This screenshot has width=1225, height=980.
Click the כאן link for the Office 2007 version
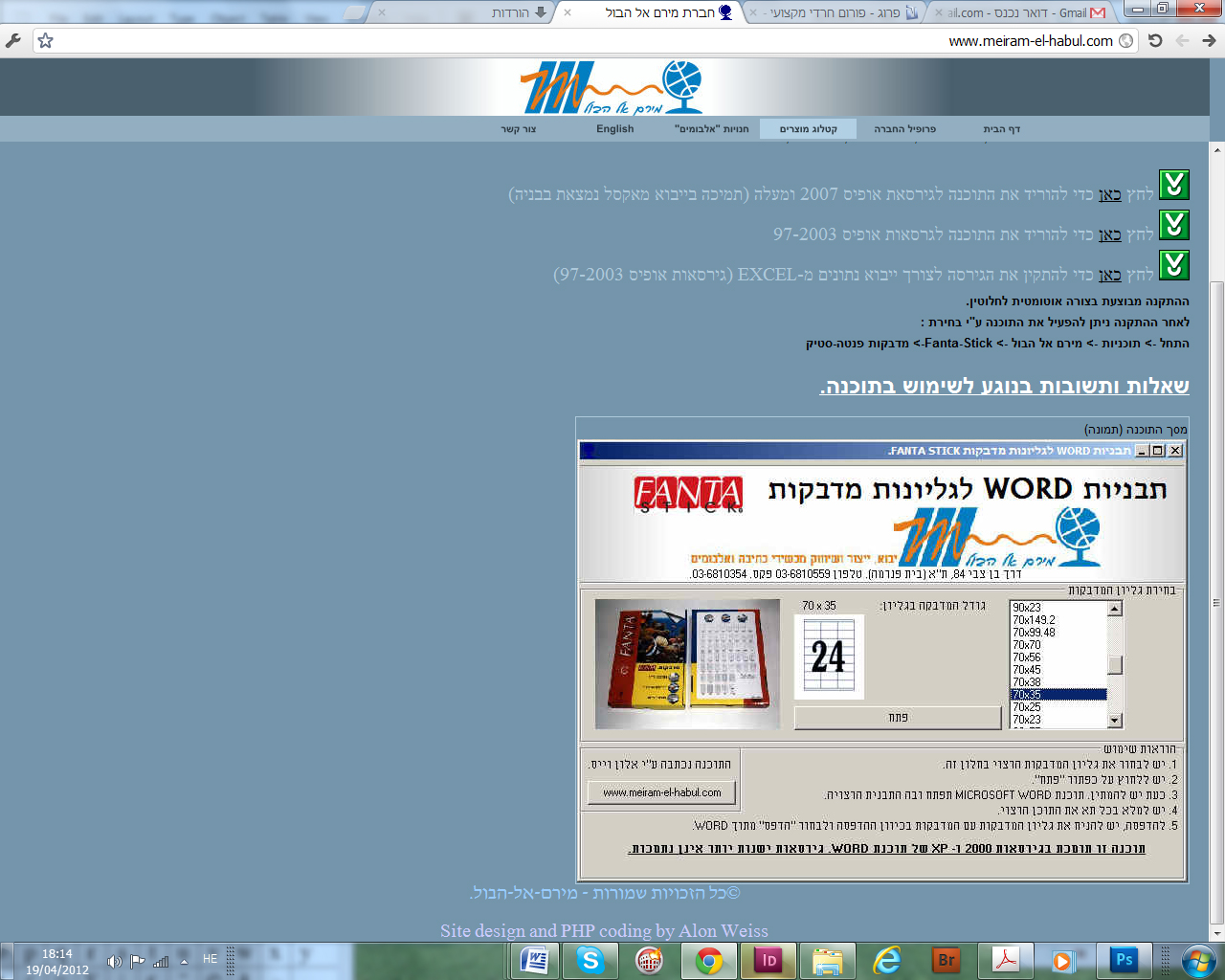(x=1110, y=194)
